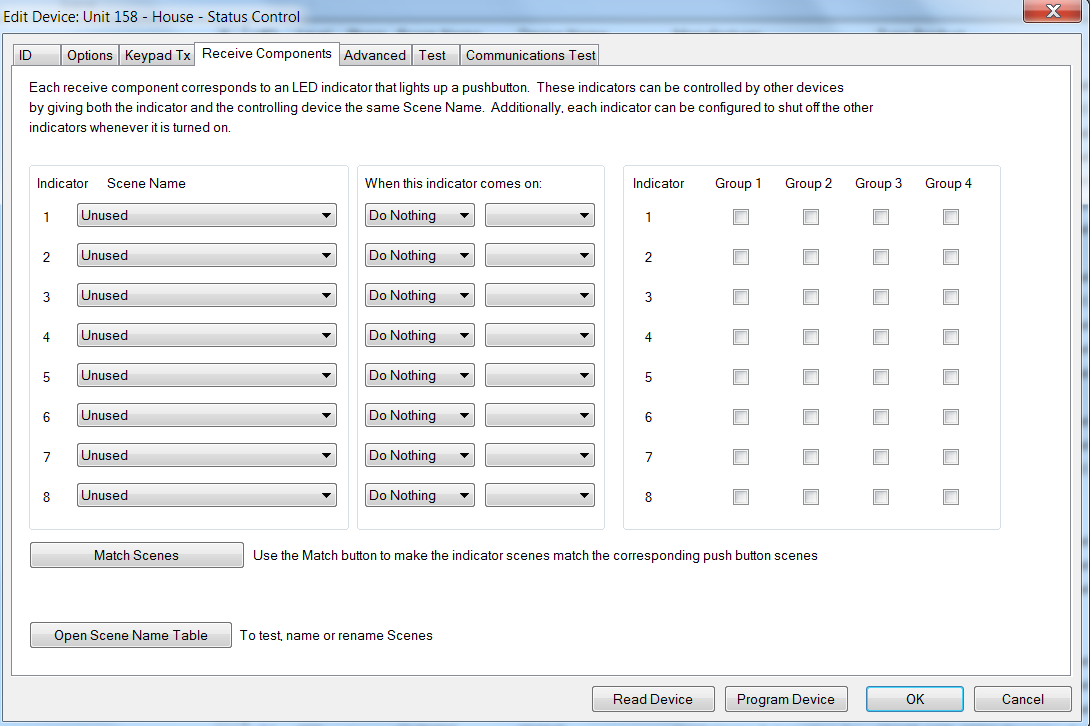Select the Options tab
Image resolution: width=1090 pixels, height=726 pixels.
click(x=90, y=55)
